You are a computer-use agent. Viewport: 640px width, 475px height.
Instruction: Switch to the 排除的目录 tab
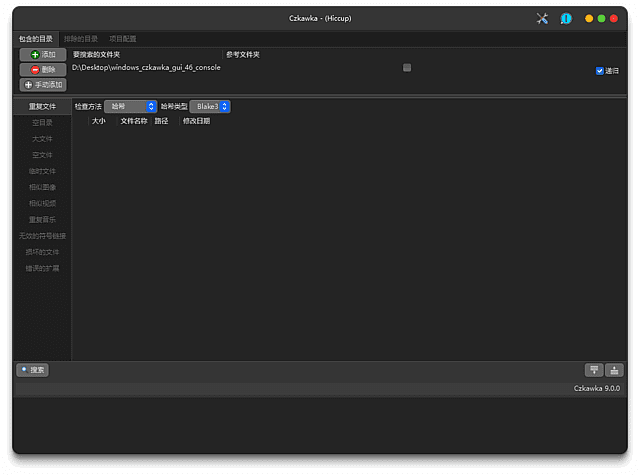tap(80, 39)
